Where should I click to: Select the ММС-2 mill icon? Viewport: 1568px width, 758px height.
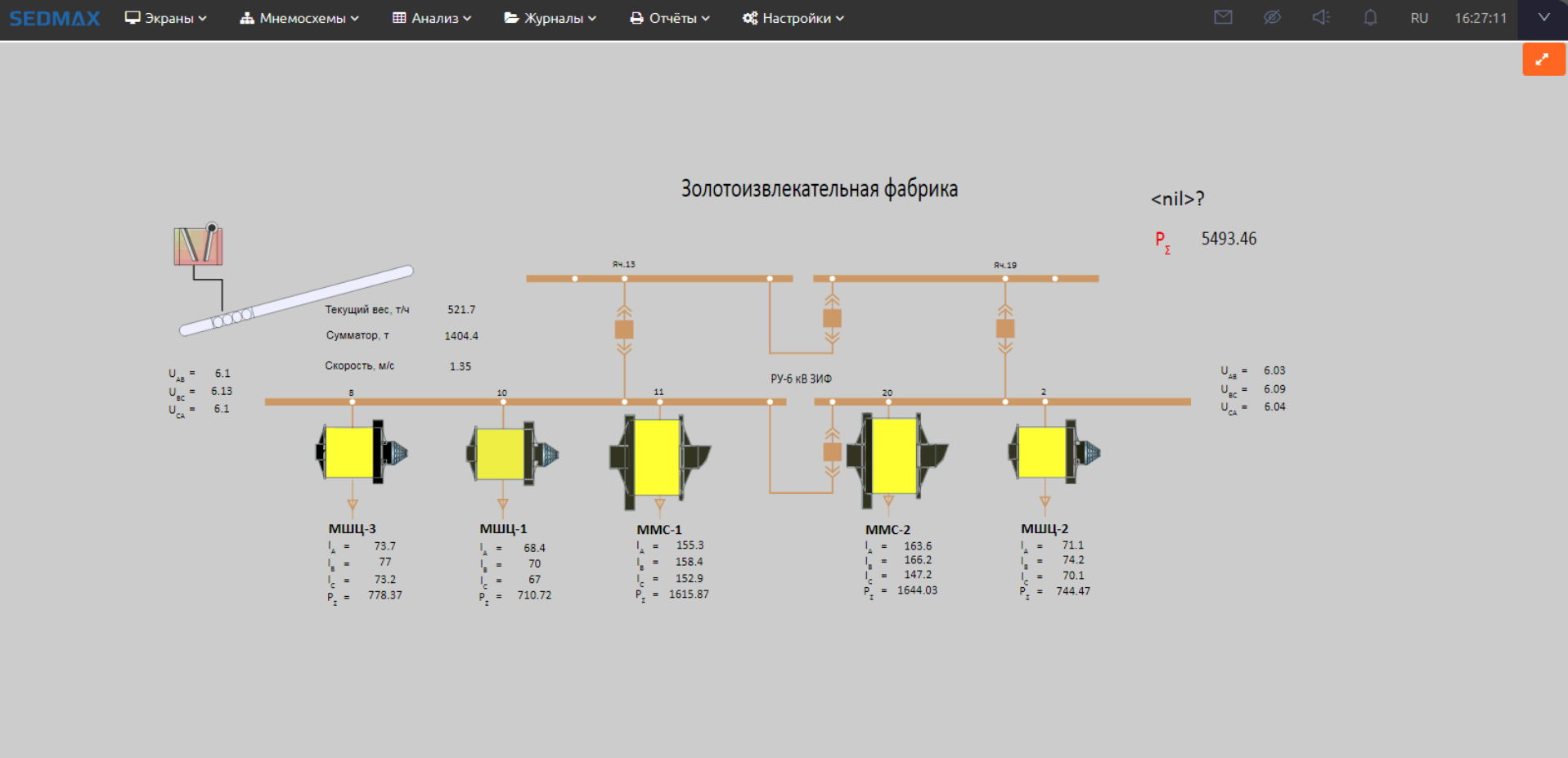tap(896, 455)
